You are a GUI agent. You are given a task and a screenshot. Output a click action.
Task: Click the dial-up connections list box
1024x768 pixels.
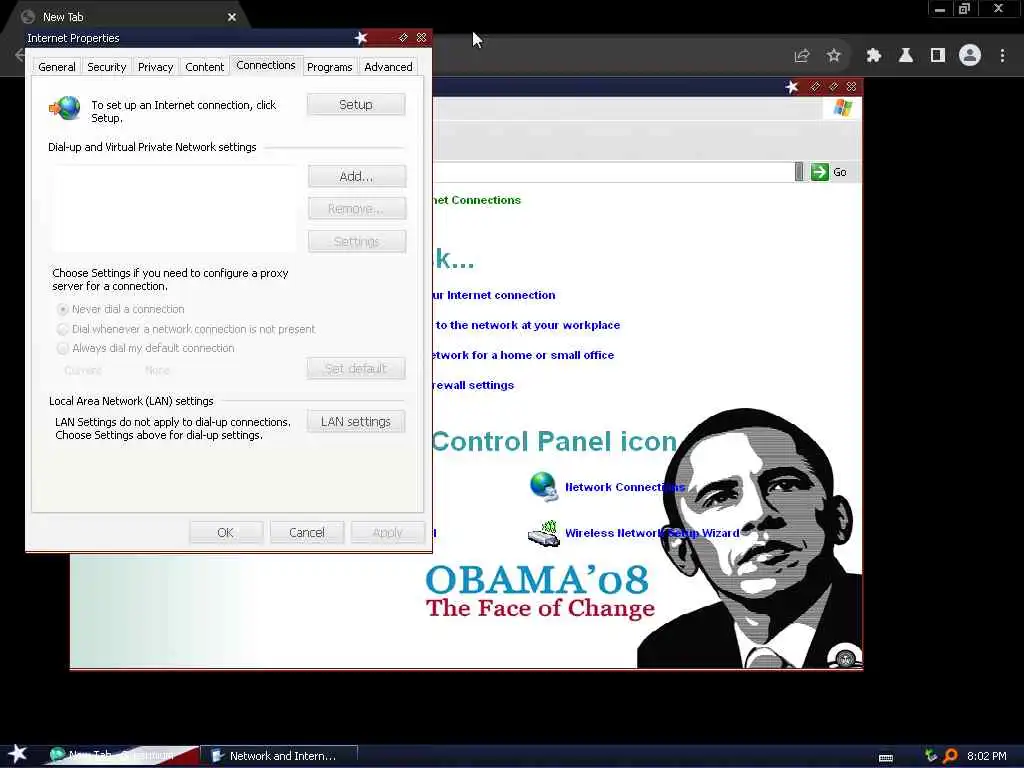174,209
